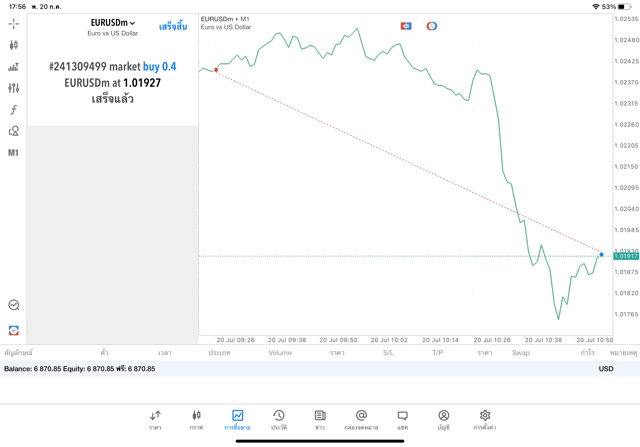The height and width of the screenshot is (447, 640).
Task: Activate the crosshair cursor tool
Action: pyautogui.click(x=13, y=24)
